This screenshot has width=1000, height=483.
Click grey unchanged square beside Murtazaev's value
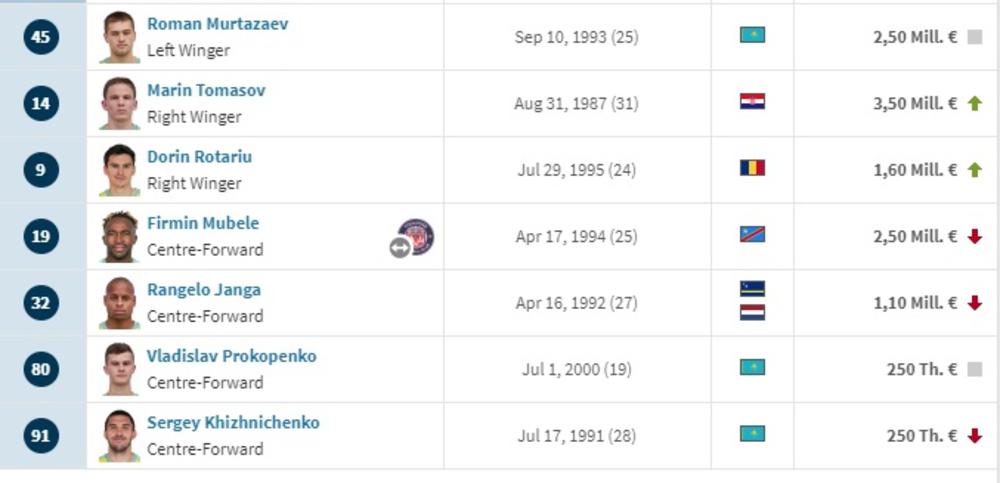[x=975, y=37]
